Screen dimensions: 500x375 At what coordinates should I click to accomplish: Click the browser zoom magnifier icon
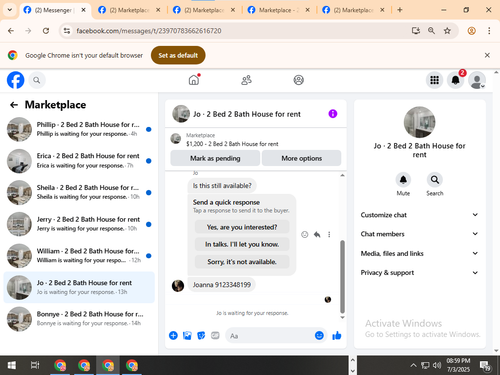(x=431, y=31)
